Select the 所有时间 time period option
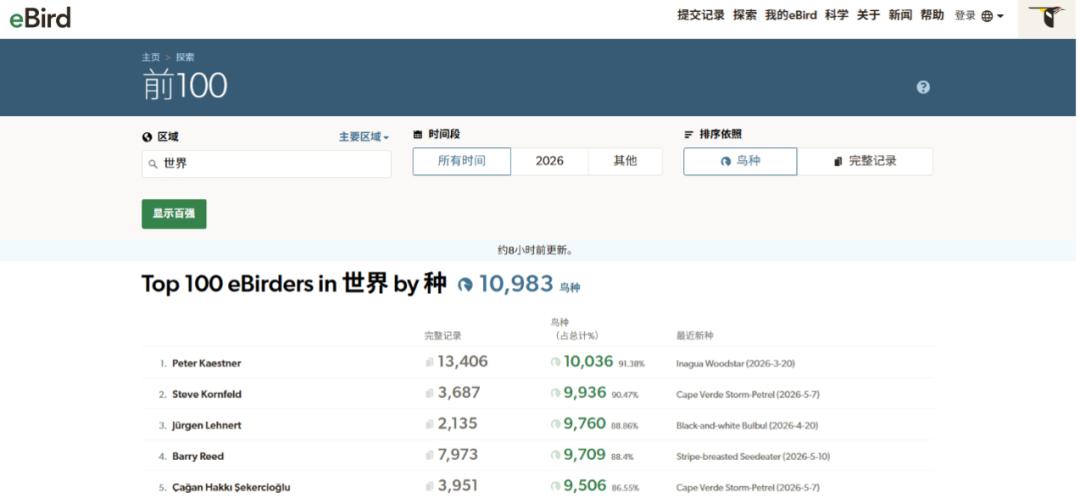 pos(461,161)
